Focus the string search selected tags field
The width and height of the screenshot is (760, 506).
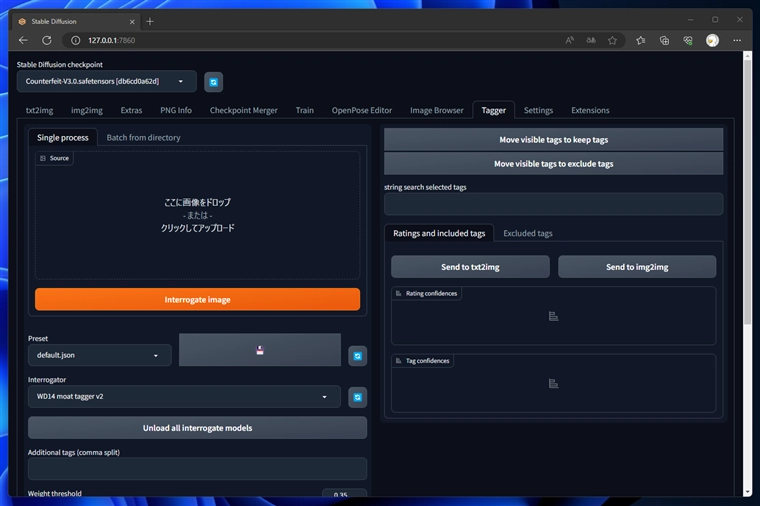[554, 204]
